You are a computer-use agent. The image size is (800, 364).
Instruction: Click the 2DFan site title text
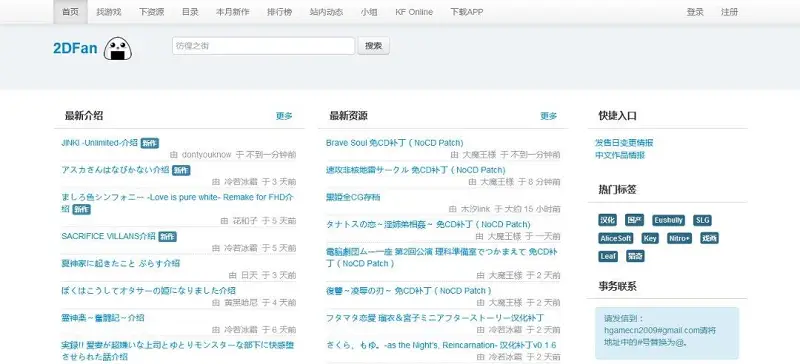[75, 48]
